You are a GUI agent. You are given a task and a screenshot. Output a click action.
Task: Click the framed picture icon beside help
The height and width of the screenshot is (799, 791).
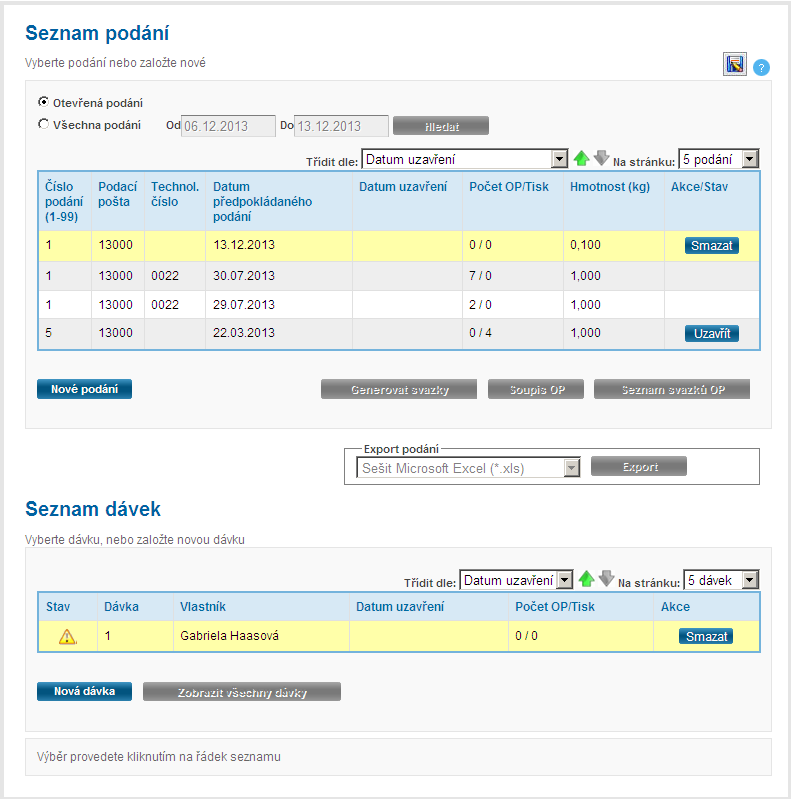pos(735,65)
